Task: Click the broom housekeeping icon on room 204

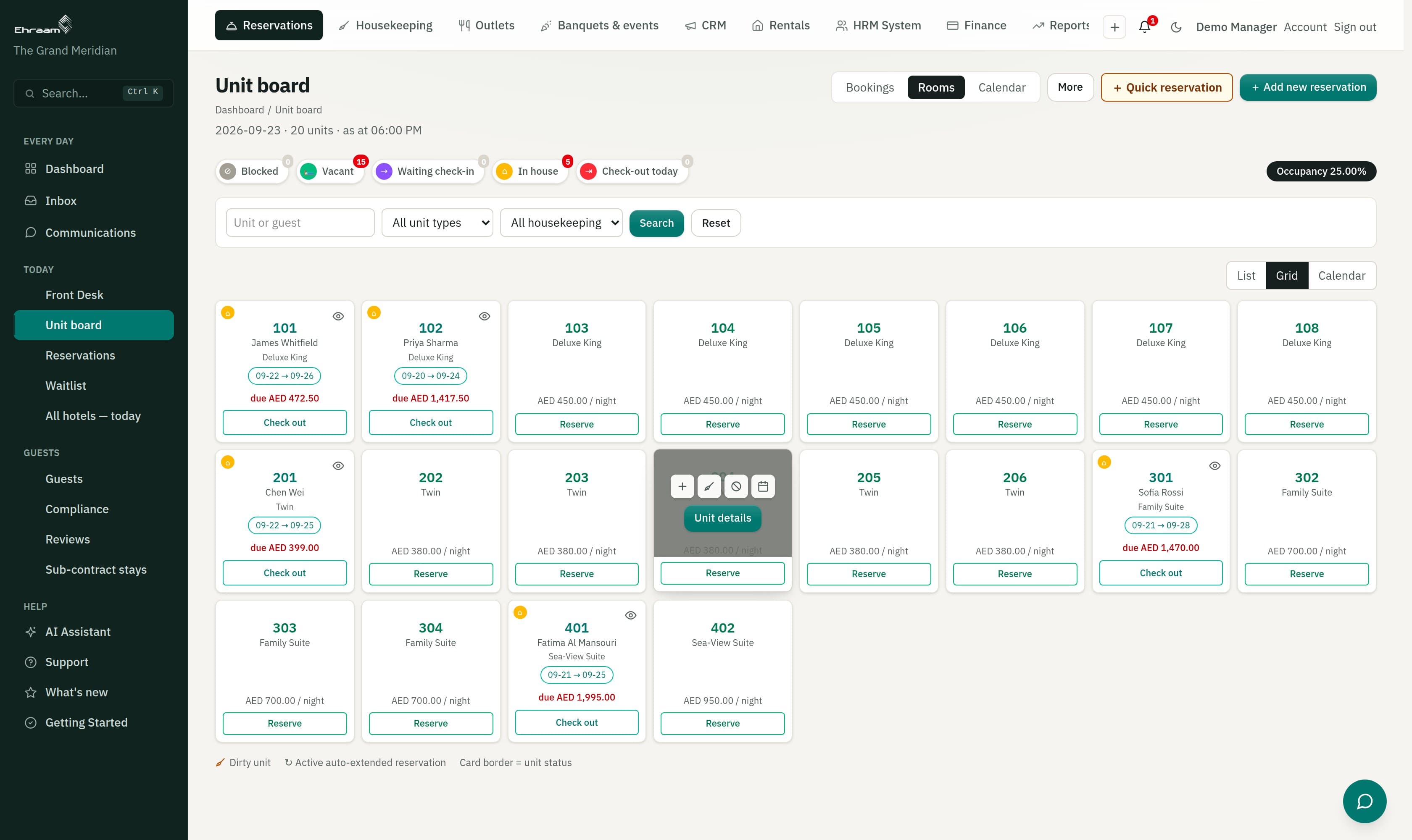Action: (x=709, y=486)
